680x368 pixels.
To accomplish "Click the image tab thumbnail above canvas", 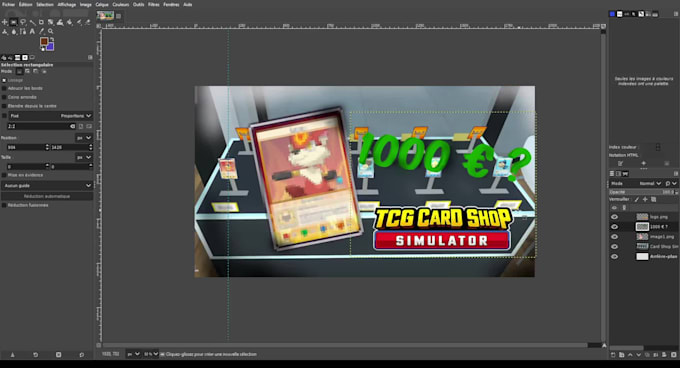I will 105,16.
